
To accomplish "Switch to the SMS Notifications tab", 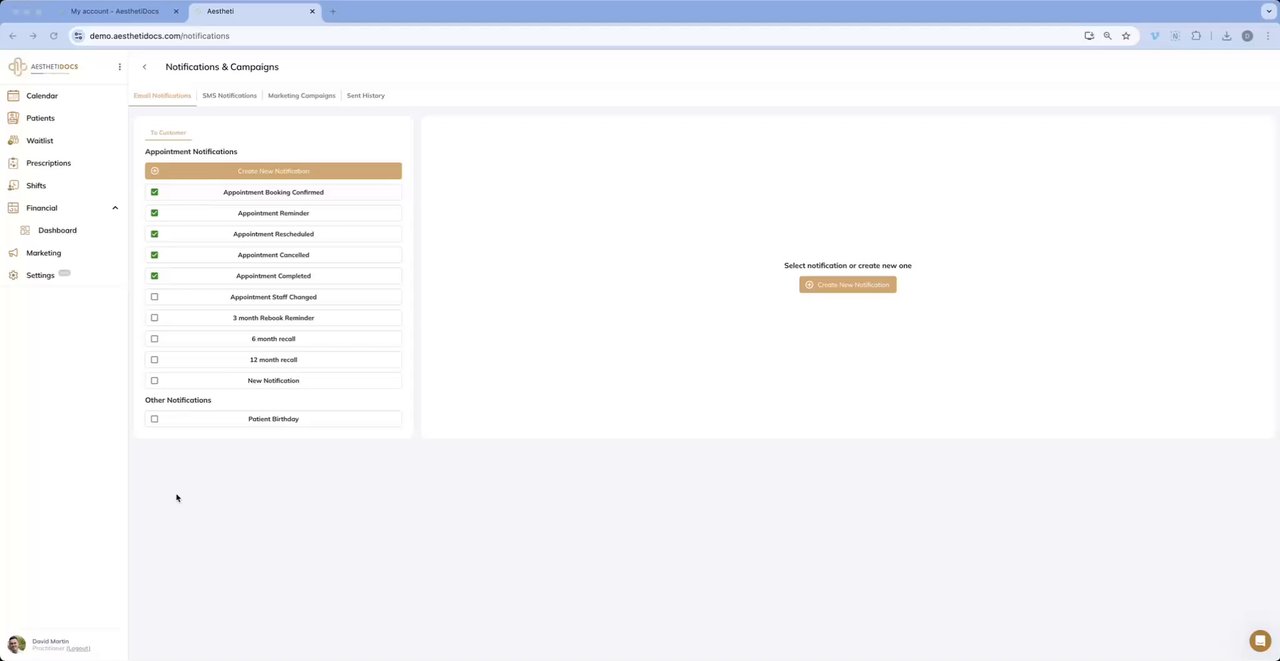I will click(229, 96).
